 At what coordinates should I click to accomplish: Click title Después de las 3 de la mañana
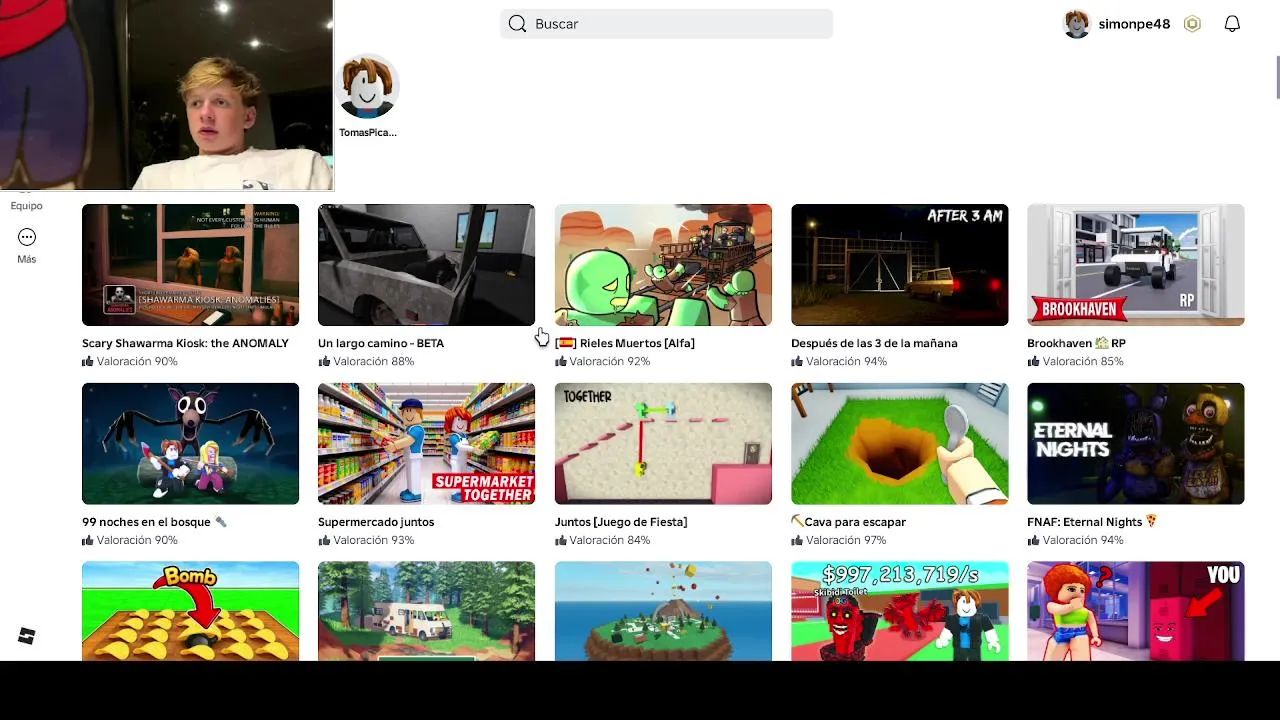[874, 343]
